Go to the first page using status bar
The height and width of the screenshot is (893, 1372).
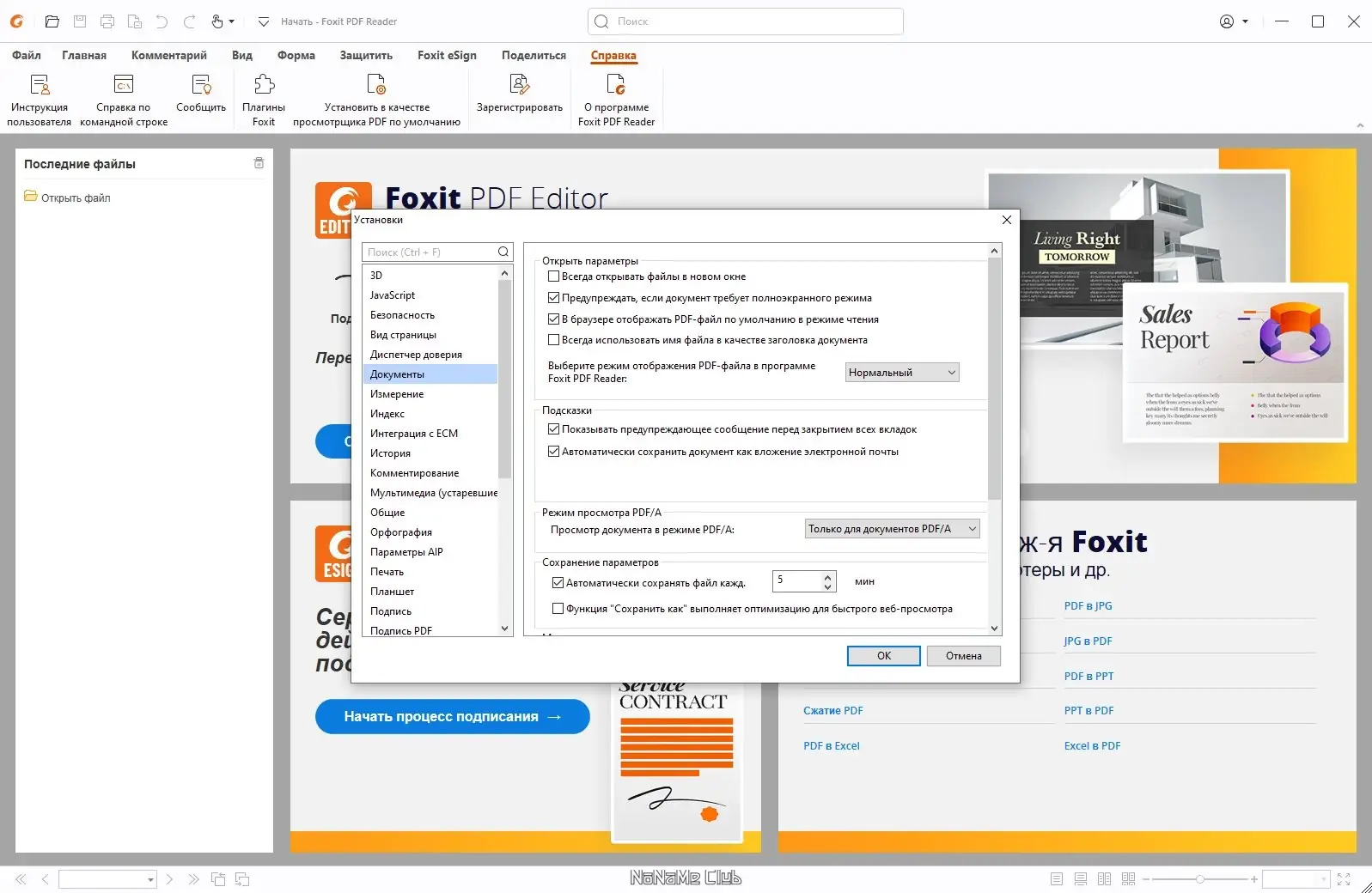coord(21,879)
